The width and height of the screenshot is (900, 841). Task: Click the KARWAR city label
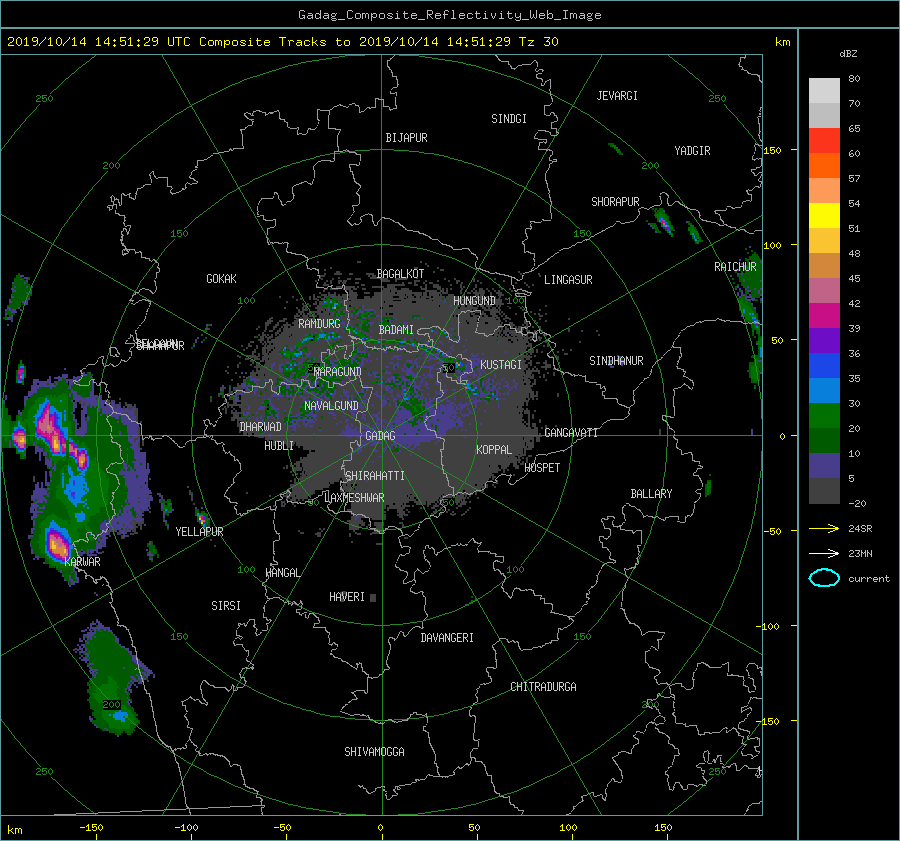click(83, 562)
